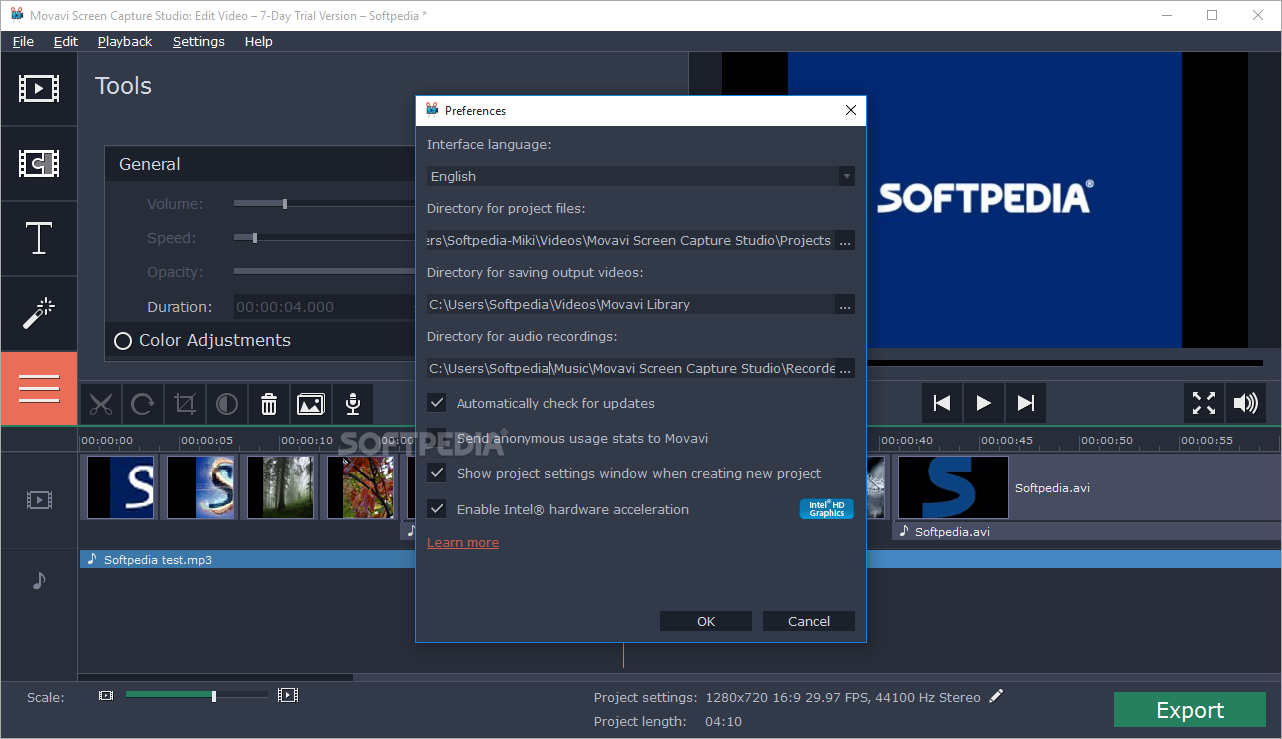Click Cancel in Preferences dialog
Image resolution: width=1282 pixels, height=739 pixels.
809,621
